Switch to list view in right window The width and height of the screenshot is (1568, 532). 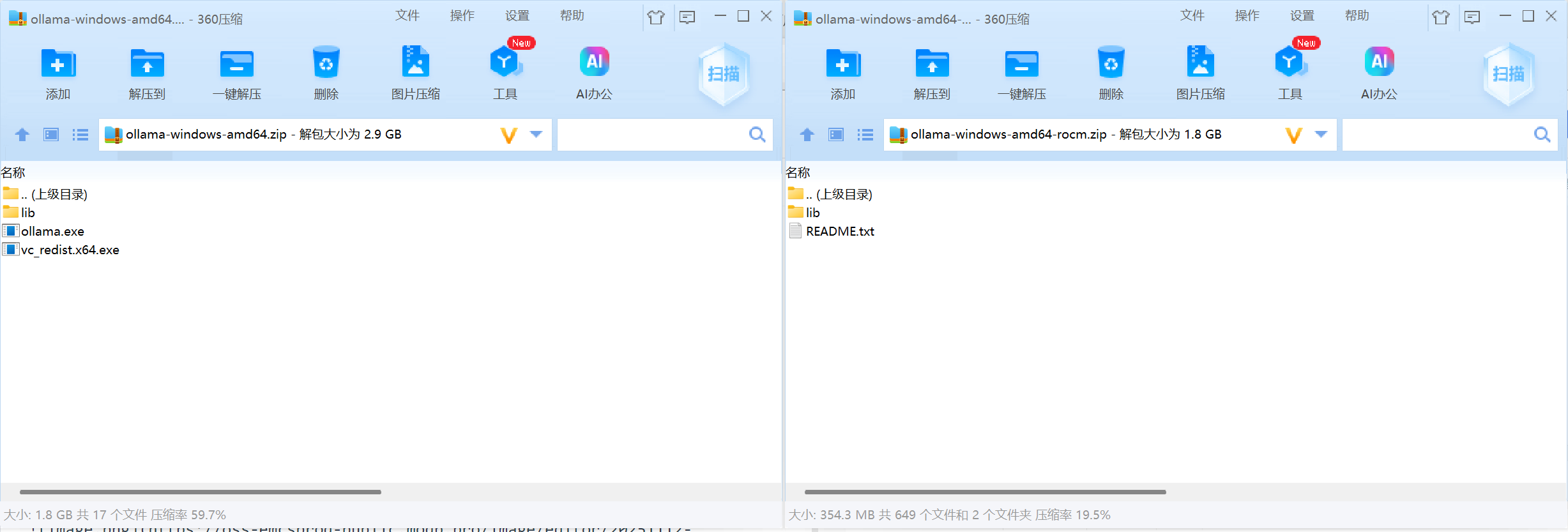865,134
